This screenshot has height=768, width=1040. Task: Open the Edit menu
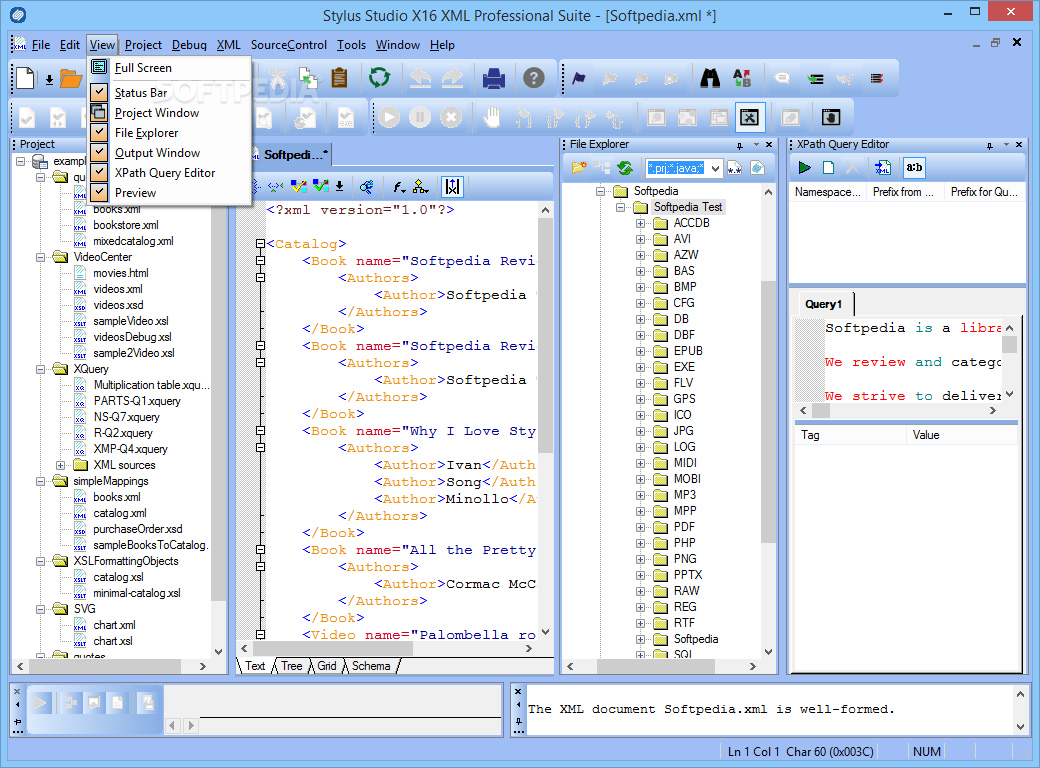[70, 45]
